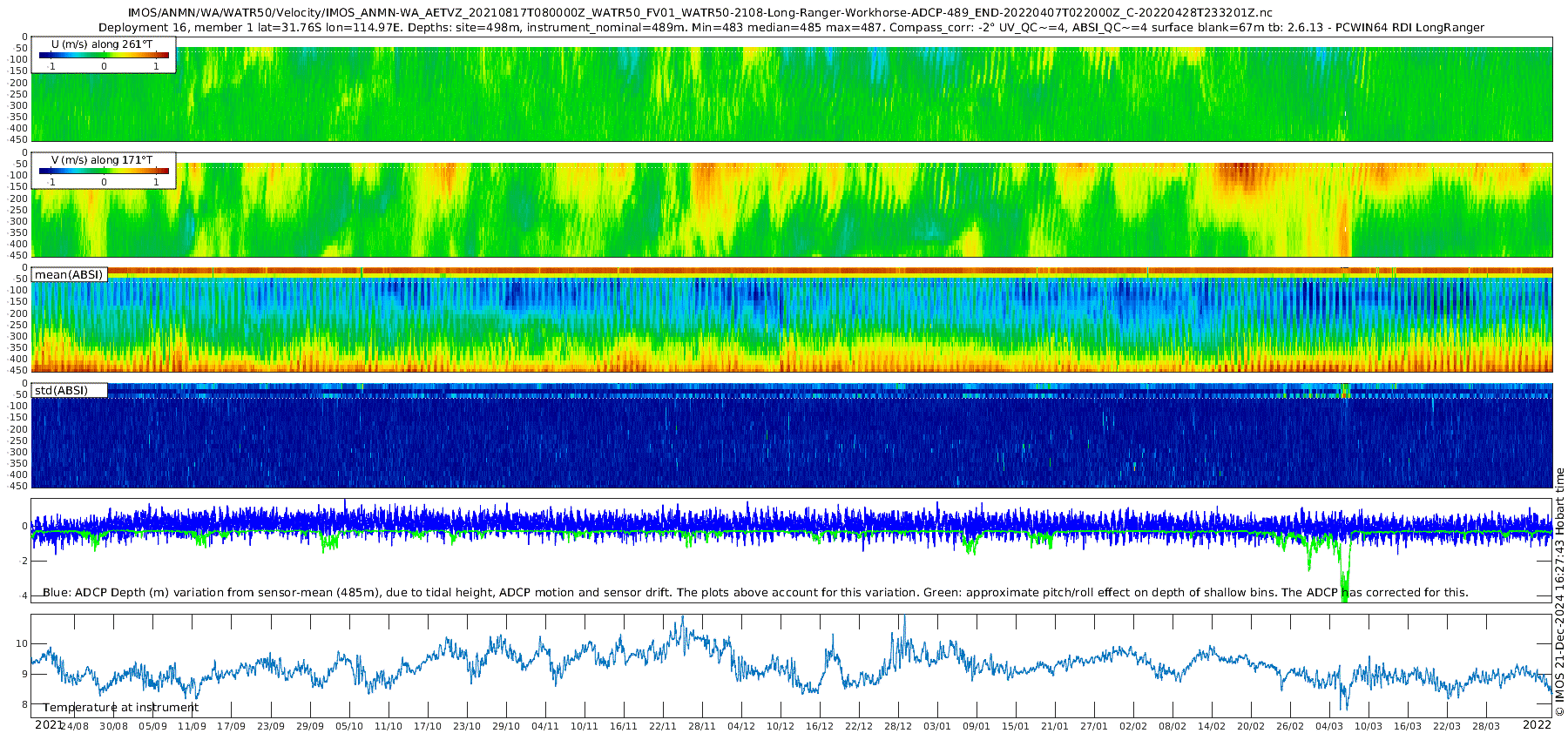Viewport: 1568px width, 740px height.
Task: Click the 22/11 date tick label
Action: click(x=663, y=726)
